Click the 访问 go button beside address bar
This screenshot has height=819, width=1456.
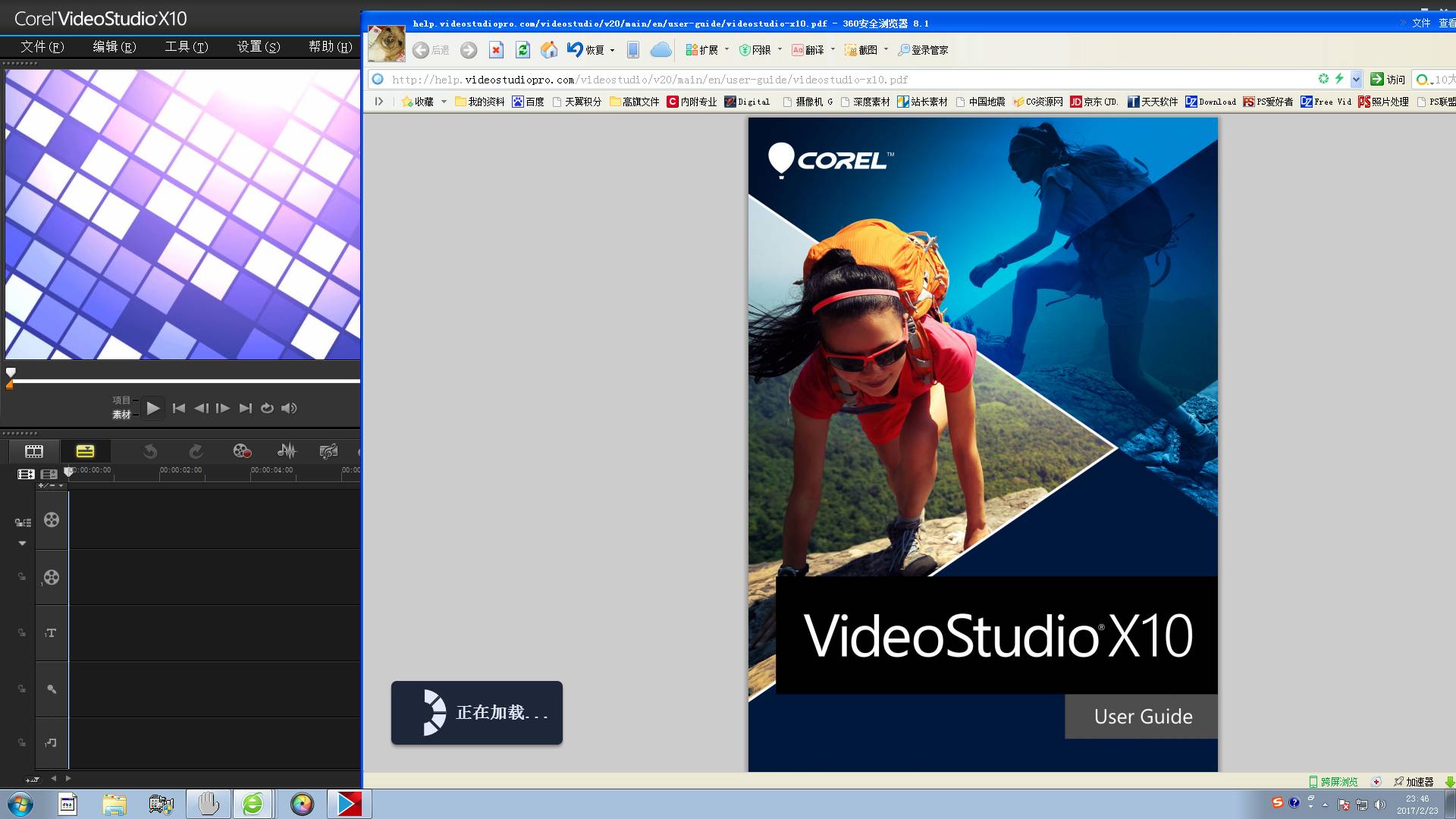[1388, 79]
